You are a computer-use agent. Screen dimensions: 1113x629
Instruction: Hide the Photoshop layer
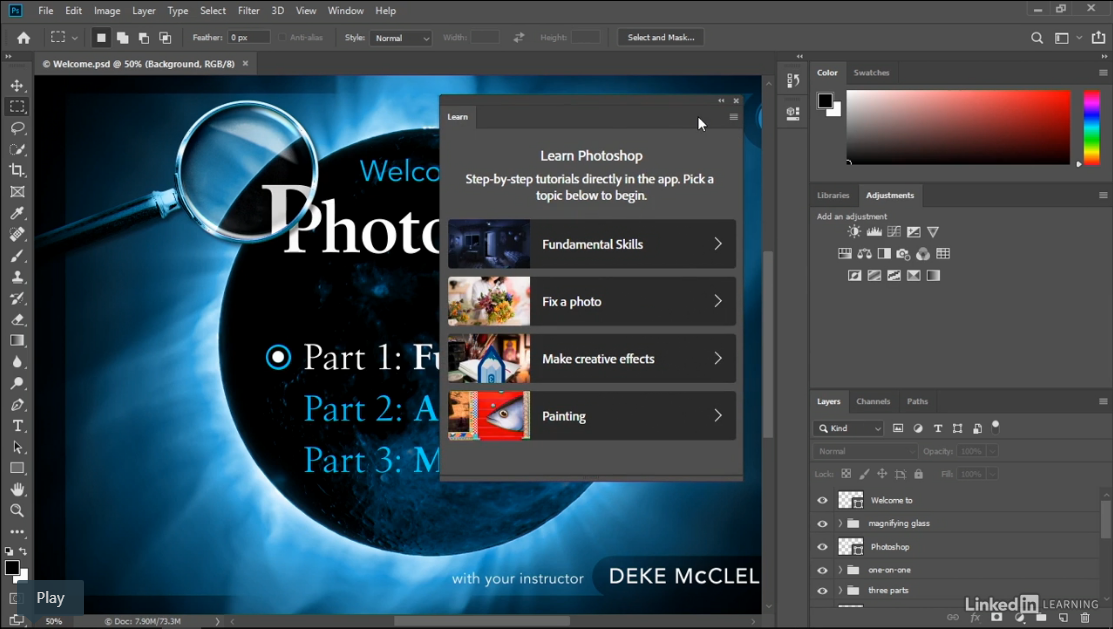click(823, 547)
